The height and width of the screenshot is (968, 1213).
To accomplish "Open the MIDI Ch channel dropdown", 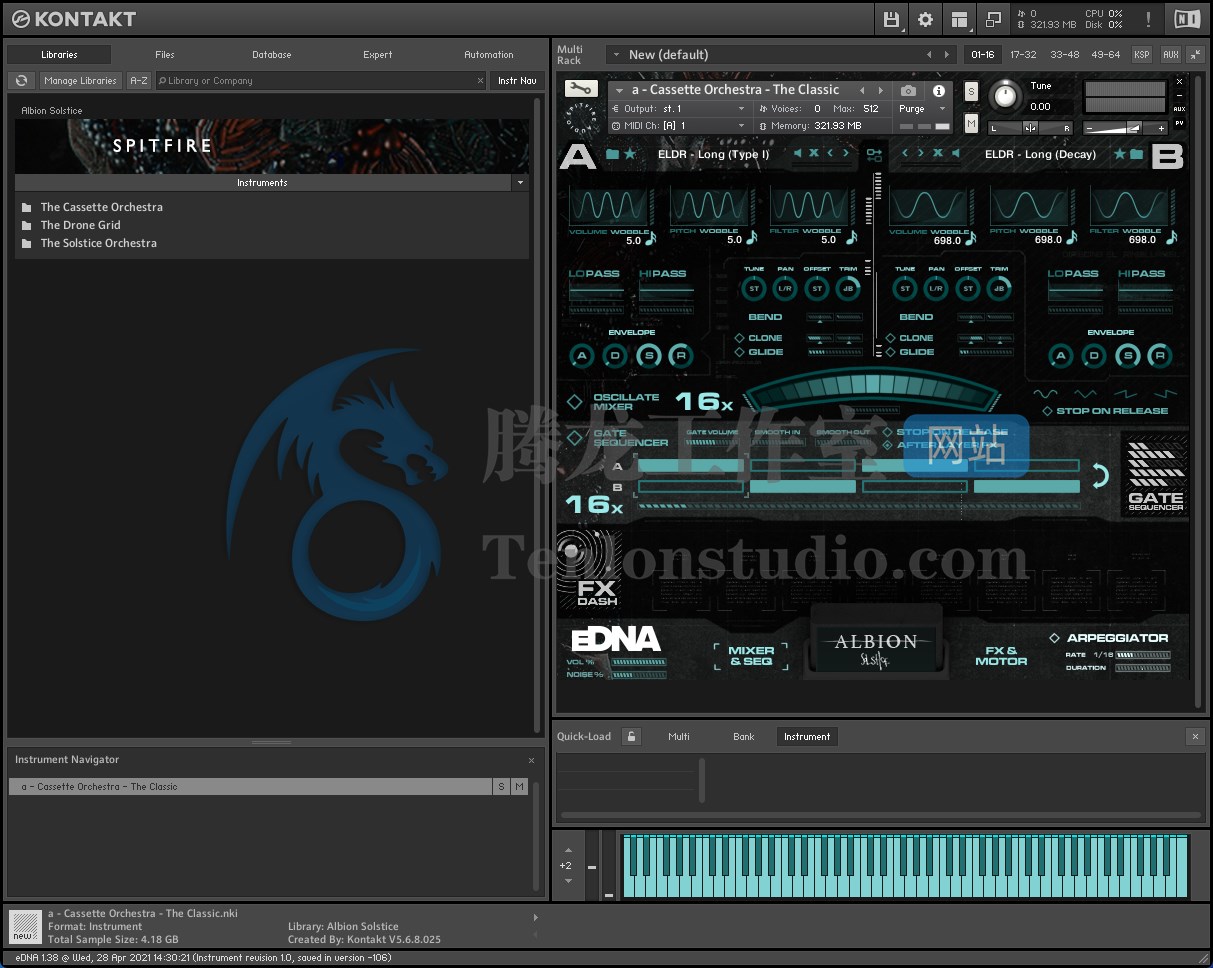I will 741,126.
